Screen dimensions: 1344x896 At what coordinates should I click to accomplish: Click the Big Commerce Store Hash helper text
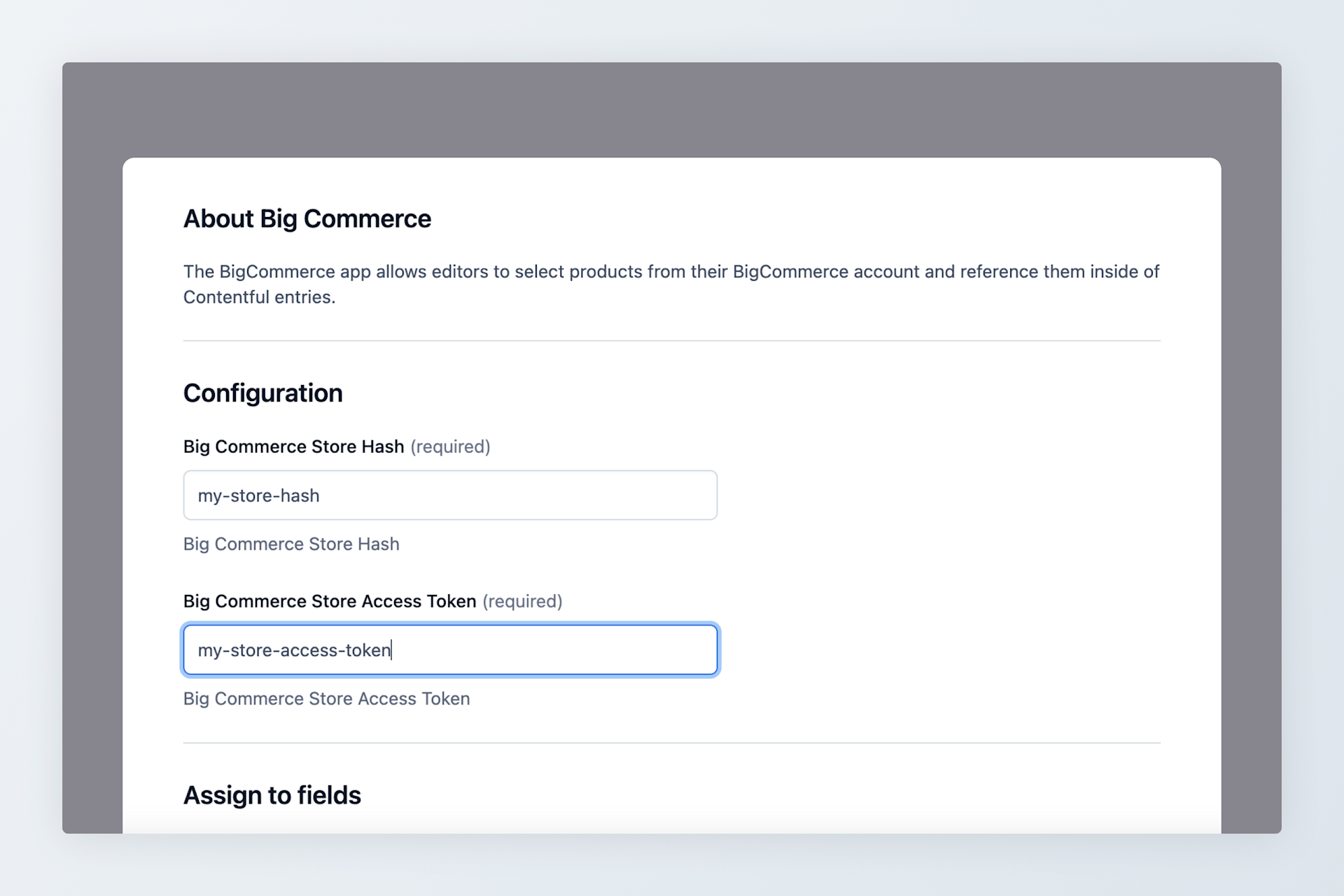(291, 544)
